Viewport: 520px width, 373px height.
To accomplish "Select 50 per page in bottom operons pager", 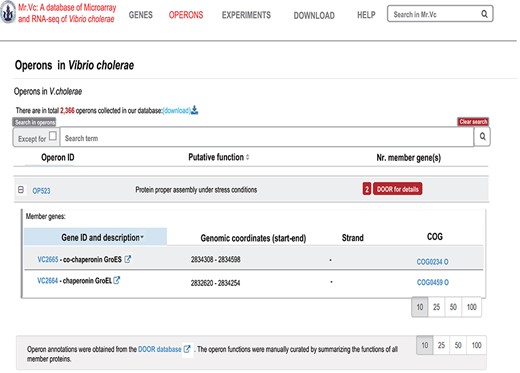I will tap(458, 345).
